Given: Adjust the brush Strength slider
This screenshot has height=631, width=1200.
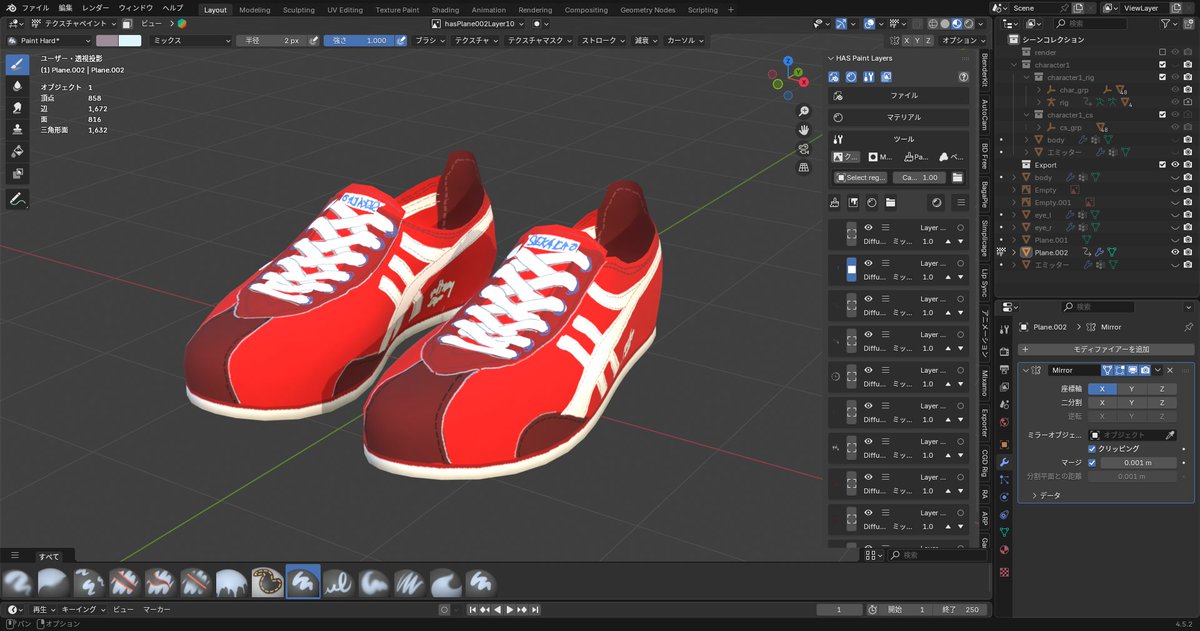Looking at the screenshot, I should pyautogui.click(x=359, y=41).
